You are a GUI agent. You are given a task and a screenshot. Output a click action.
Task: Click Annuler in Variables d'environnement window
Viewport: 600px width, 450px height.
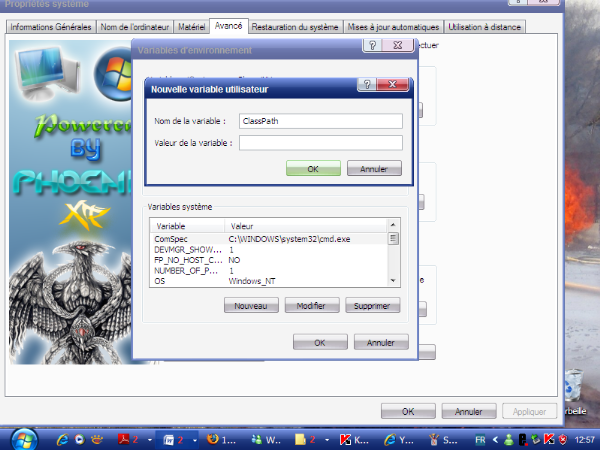[381, 342]
